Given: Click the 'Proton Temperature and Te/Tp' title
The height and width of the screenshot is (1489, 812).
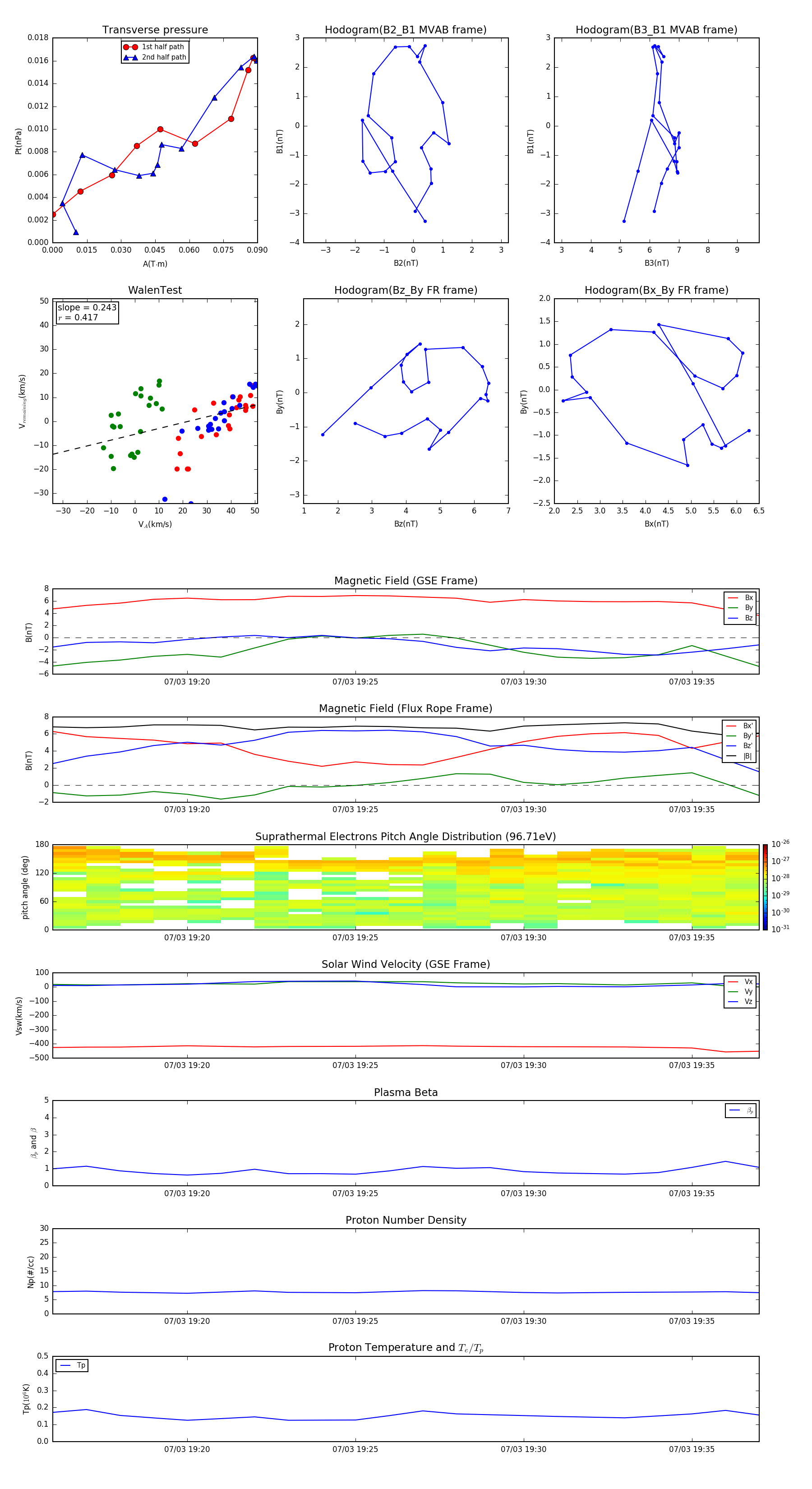Looking at the screenshot, I should click(406, 1348).
